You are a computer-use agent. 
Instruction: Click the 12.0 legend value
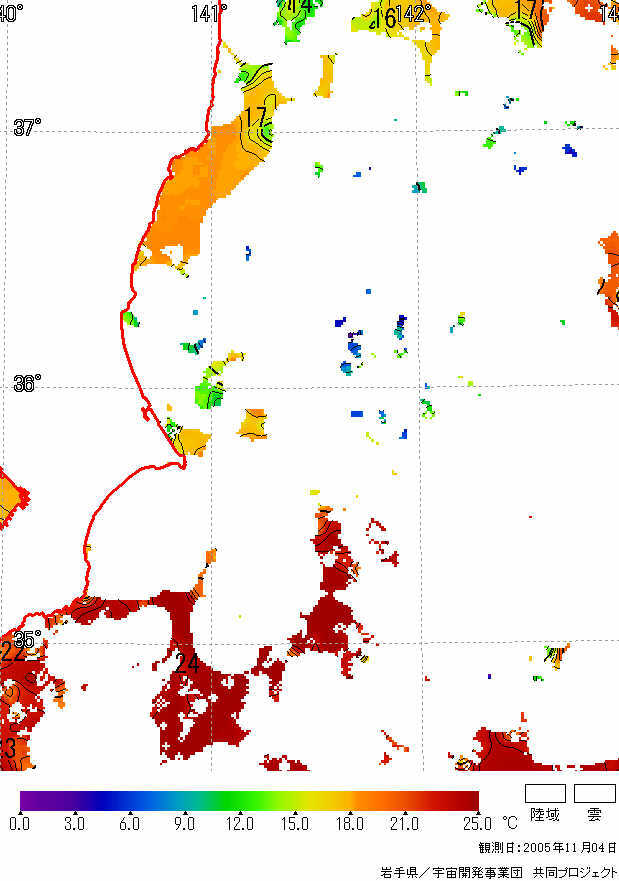click(x=239, y=824)
